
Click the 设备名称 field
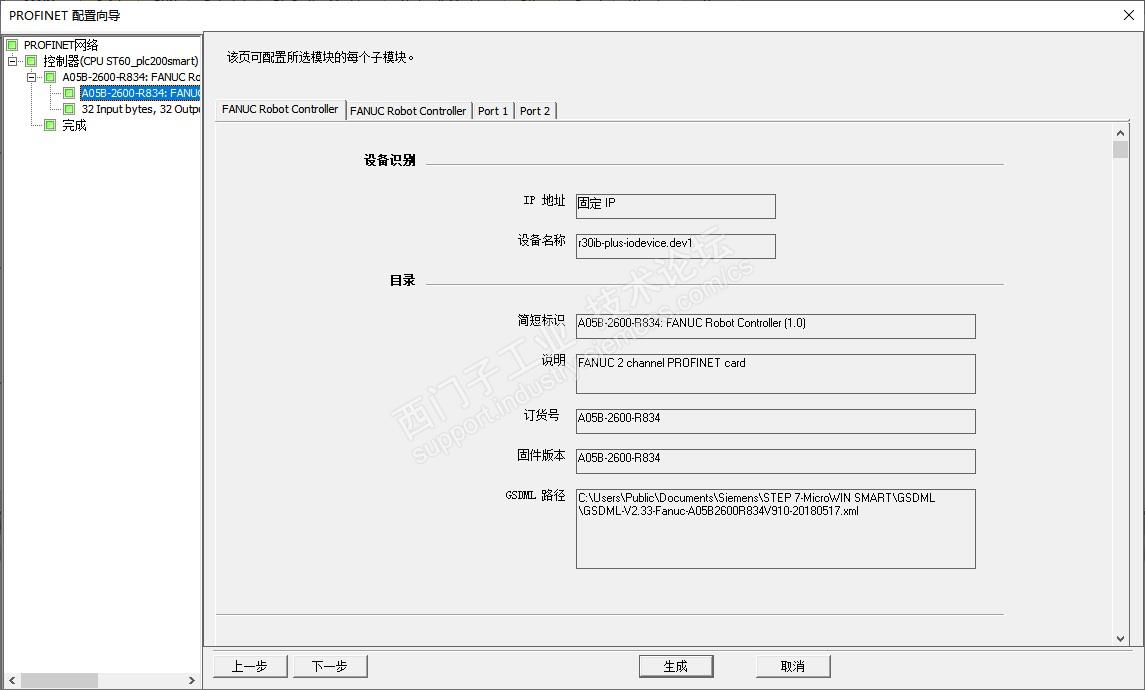675,246
